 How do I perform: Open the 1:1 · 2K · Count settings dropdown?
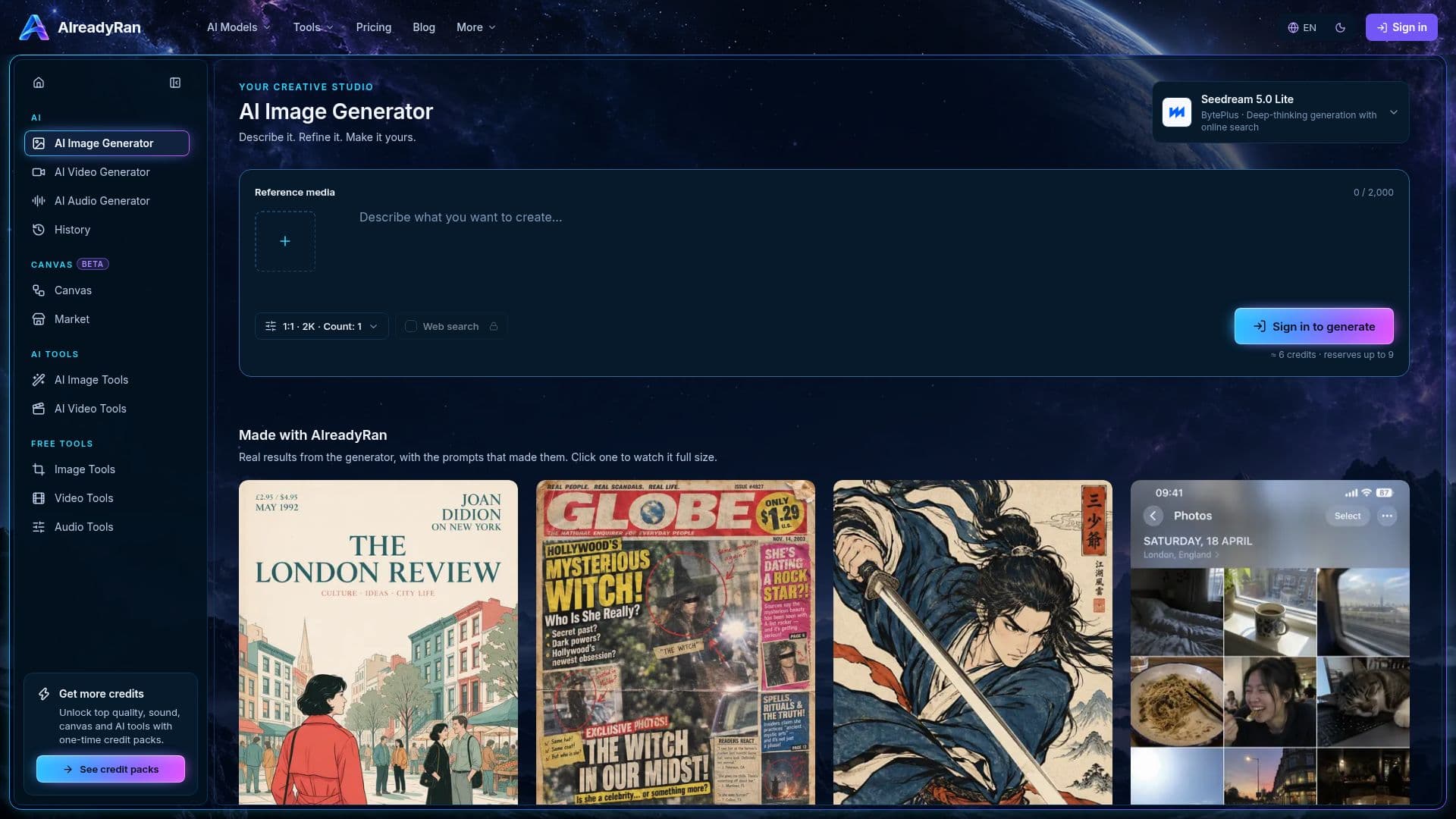[x=322, y=326]
